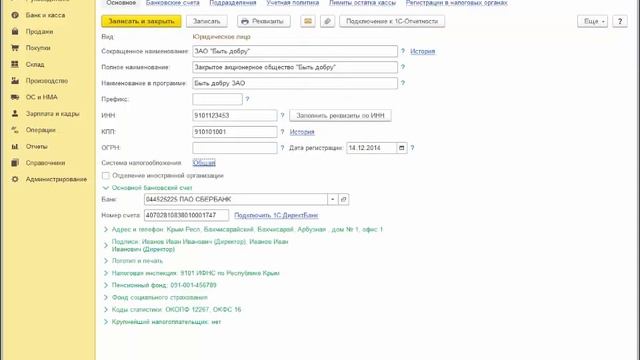Open the selected bank record with open icon
The width and height of the screenshot is (640, 360).
point(344,199)
